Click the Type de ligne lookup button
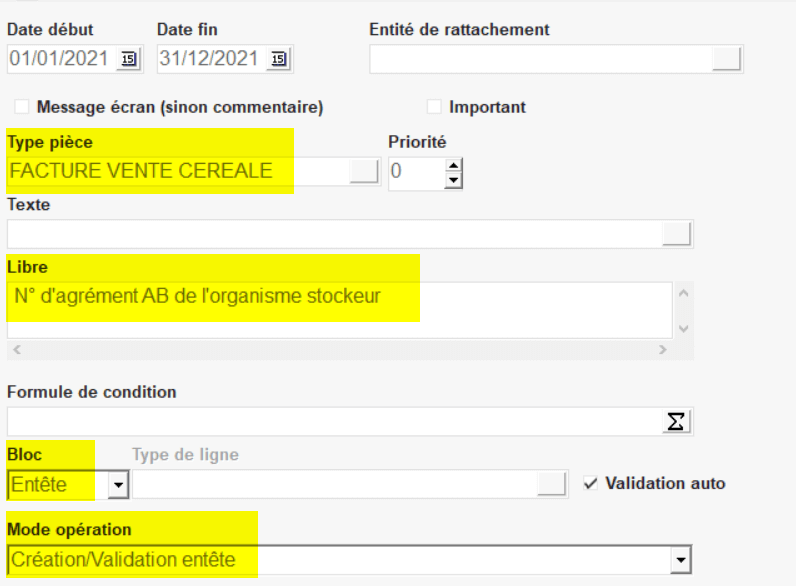This screenshot has height=586, width=796. 553,484
